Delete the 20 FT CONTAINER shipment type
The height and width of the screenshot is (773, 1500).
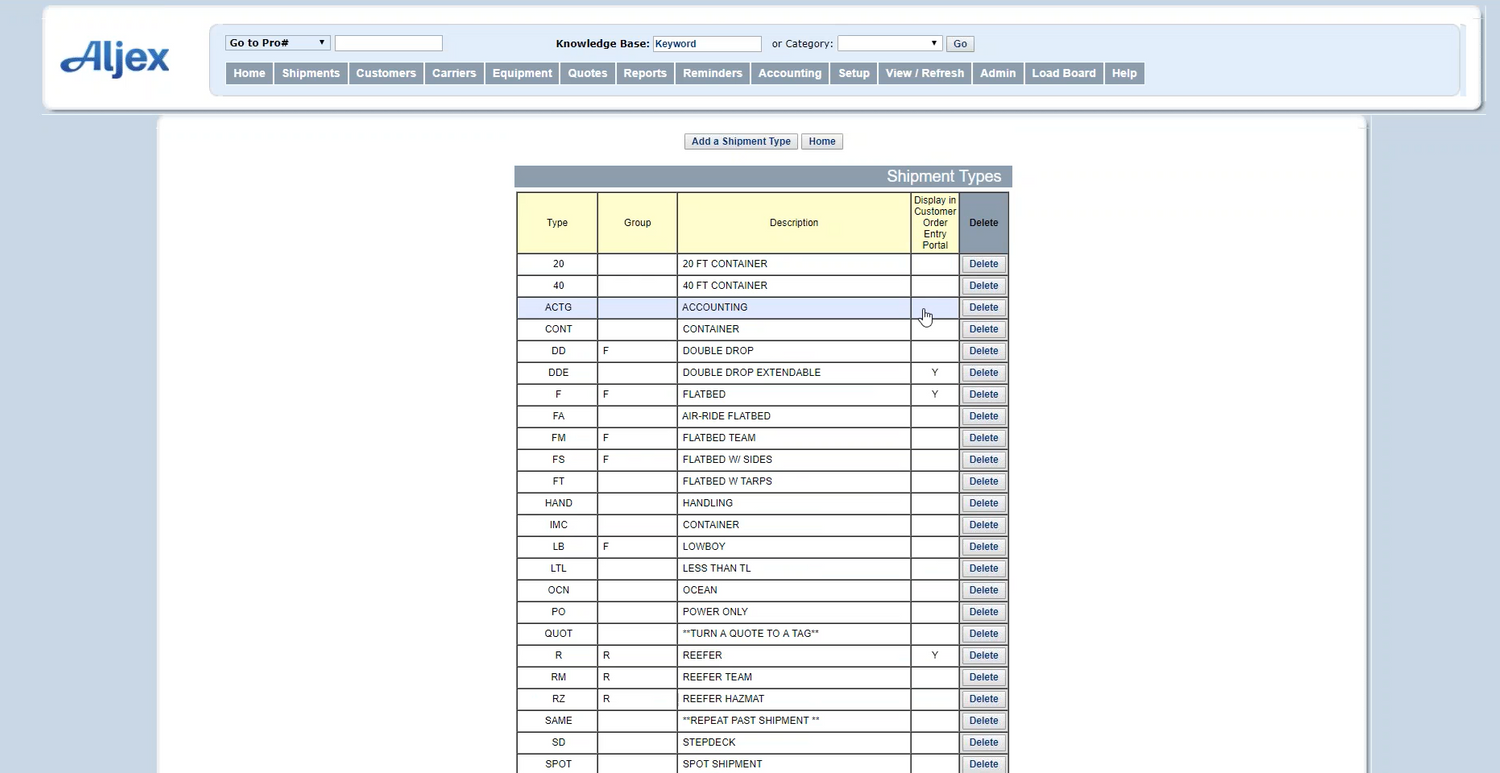[983, 264]
